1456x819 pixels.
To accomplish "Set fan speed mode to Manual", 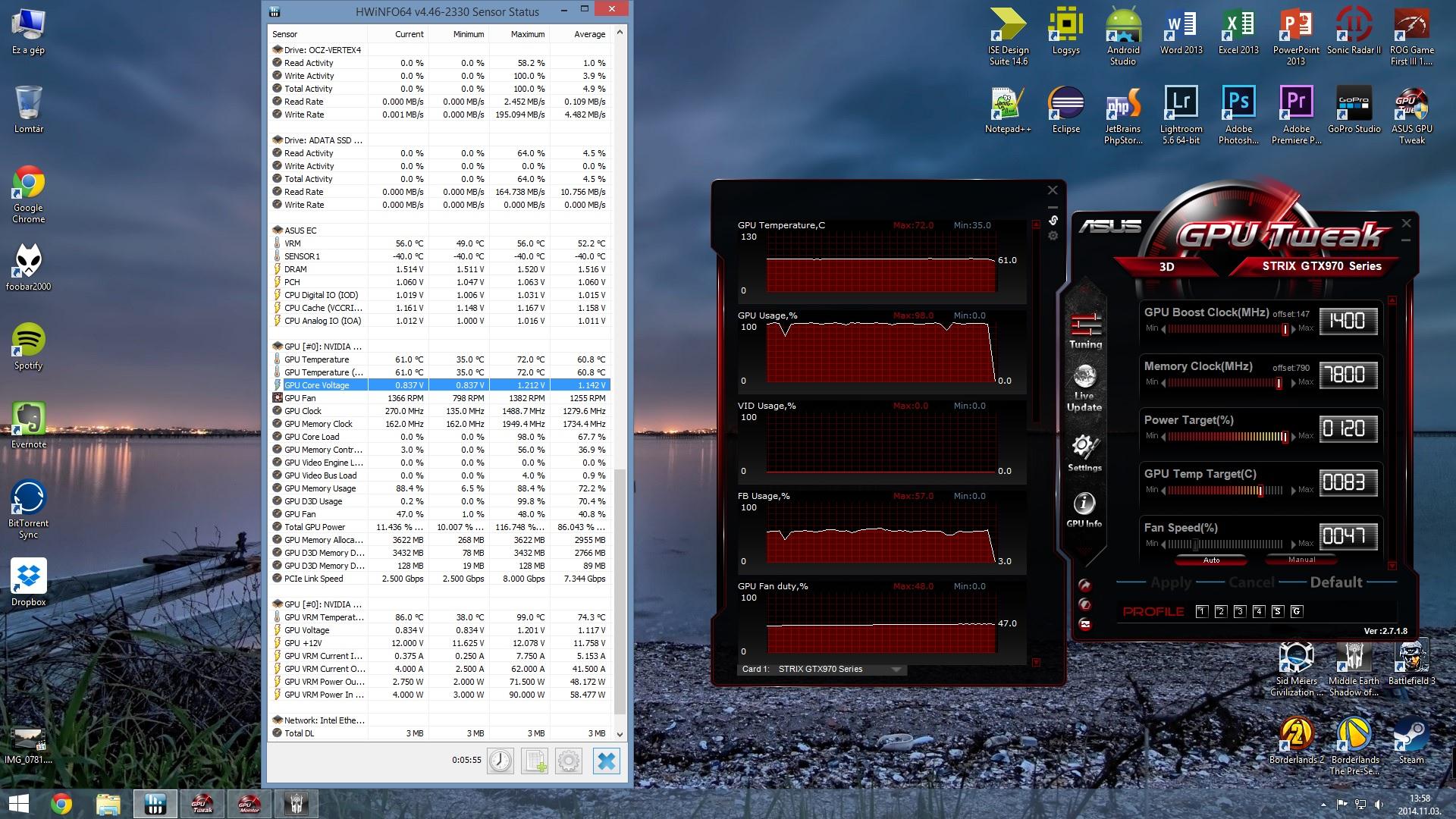I will tap(1301, 560).
